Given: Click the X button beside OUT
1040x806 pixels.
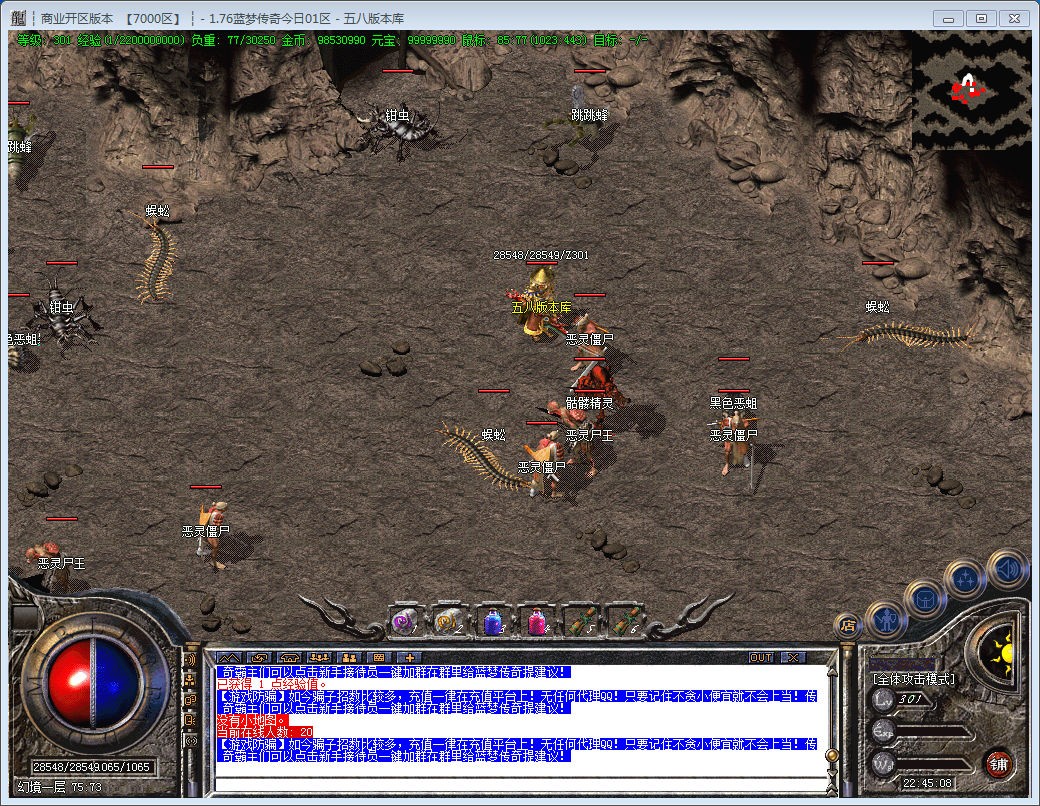Looking at the screenshot, I should (x=793, y=657).
